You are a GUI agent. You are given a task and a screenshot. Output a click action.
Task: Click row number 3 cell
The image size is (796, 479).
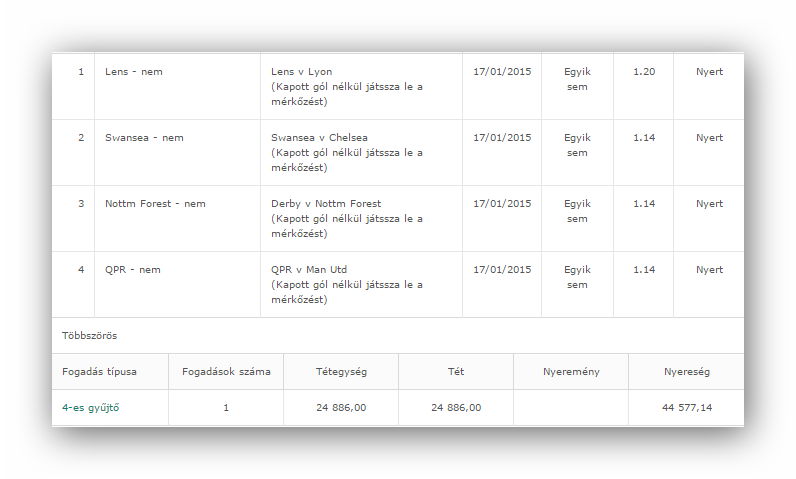pyautogui.click(x=81, y=204)
